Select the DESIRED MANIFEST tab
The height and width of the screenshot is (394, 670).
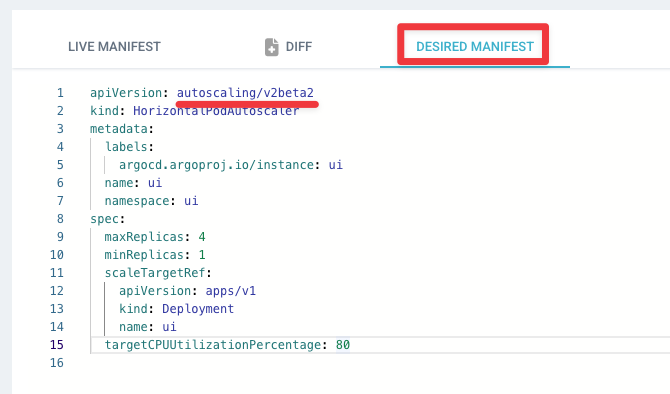pos(475,47)
